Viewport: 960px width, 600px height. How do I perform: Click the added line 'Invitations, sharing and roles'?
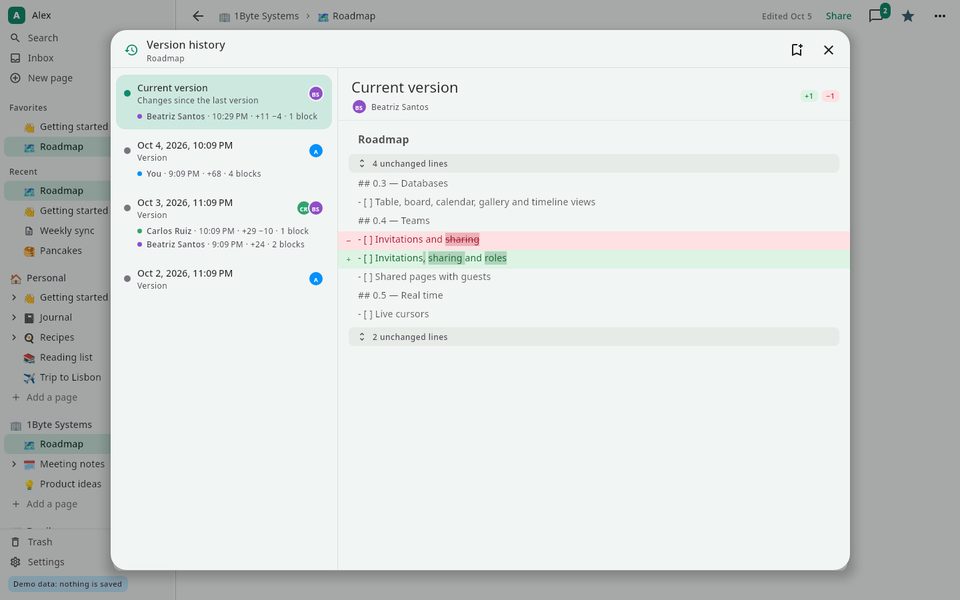pos(593,258)
